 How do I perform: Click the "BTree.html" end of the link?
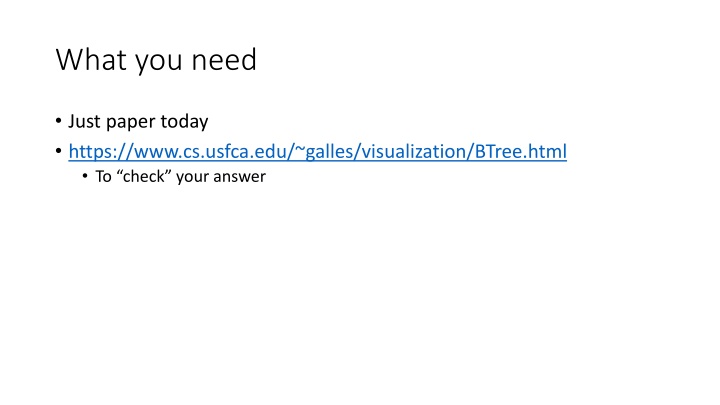point(521,152)
